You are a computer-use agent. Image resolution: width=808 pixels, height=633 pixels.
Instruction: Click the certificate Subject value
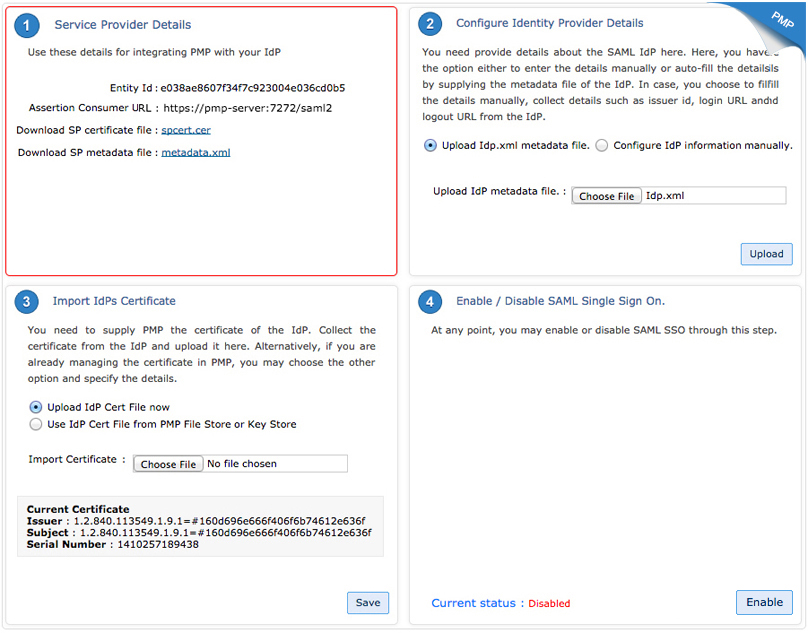[x=225, y=533]
